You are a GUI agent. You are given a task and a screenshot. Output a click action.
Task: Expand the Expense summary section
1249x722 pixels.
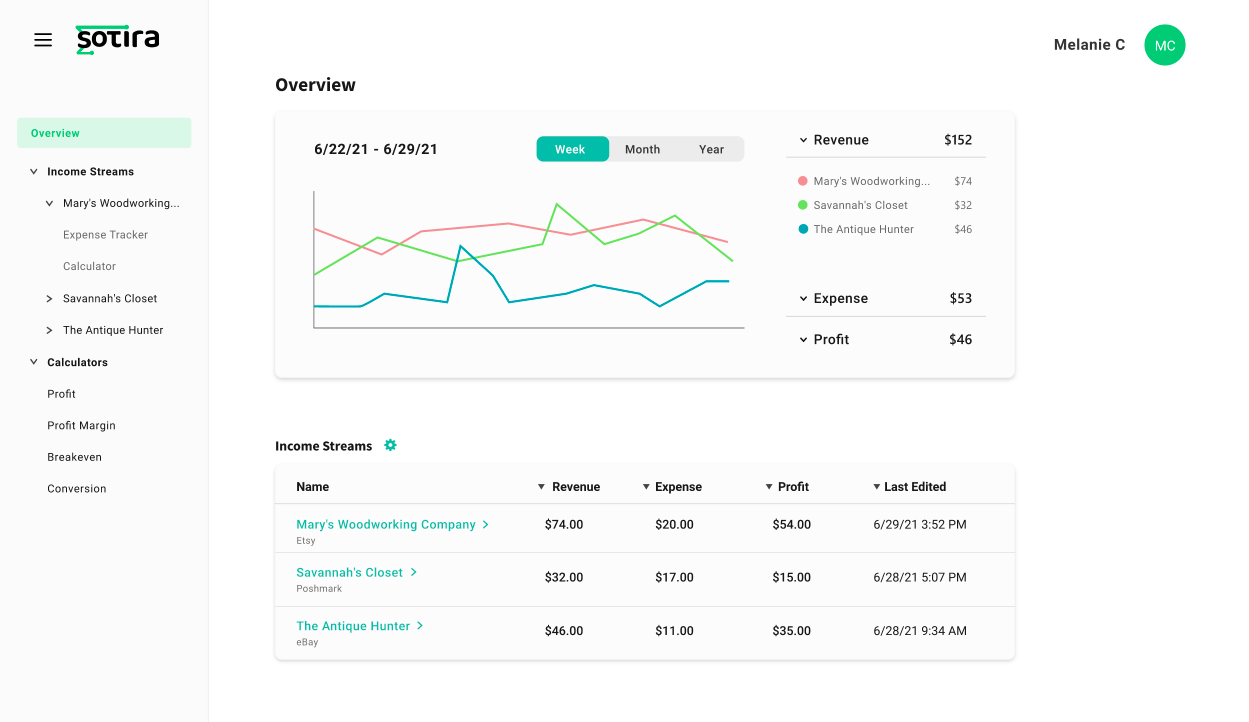(x=803, y=299)
